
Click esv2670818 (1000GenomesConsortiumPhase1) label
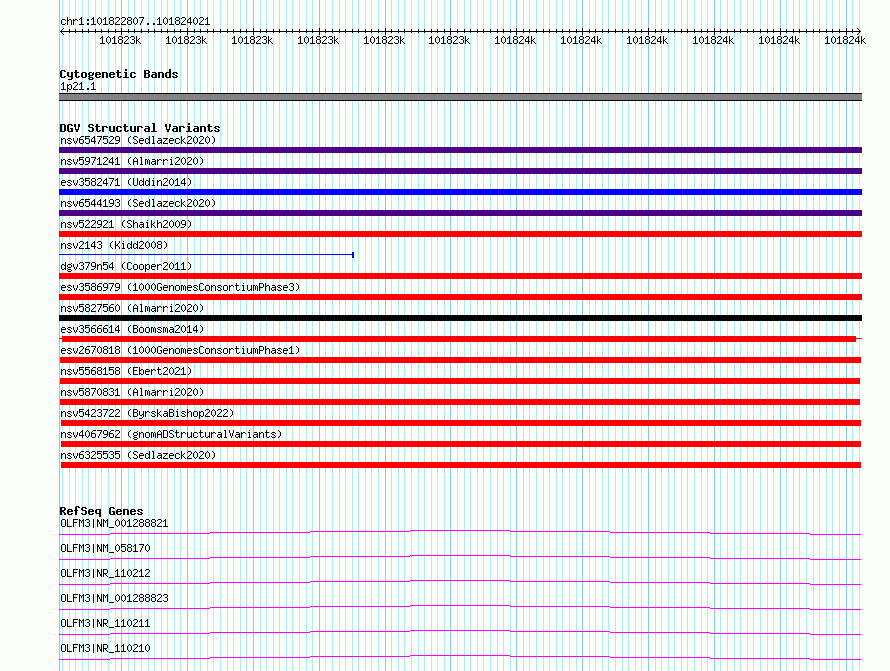click(180, 350)
